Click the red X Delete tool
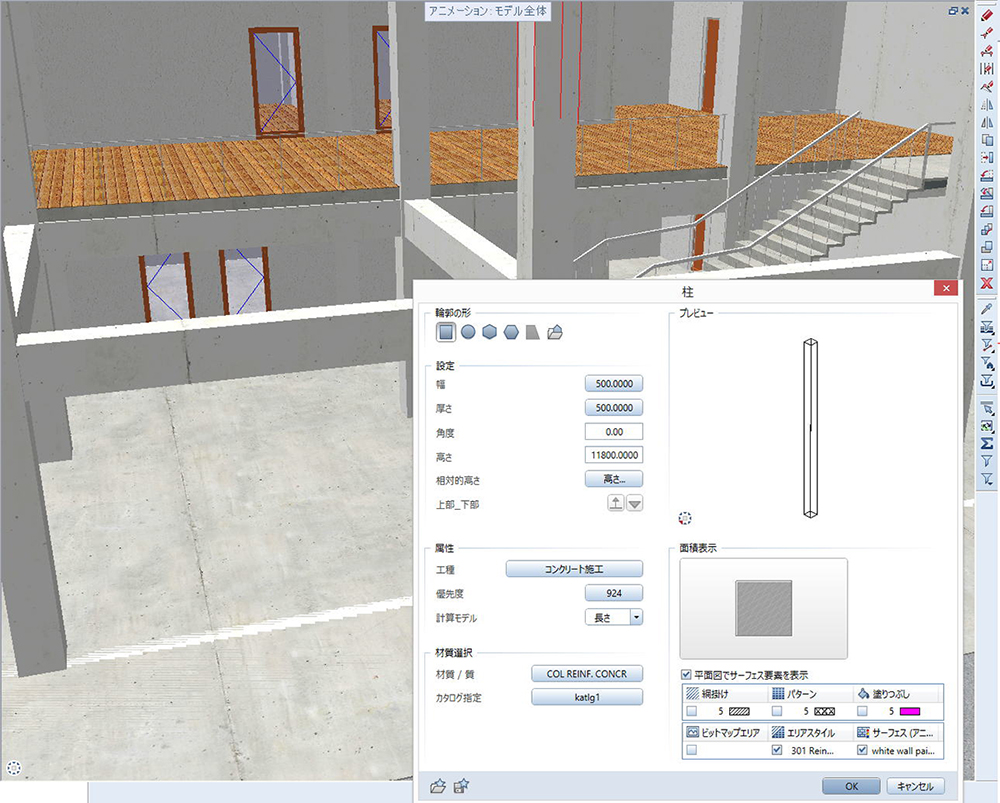 point(987,283)
